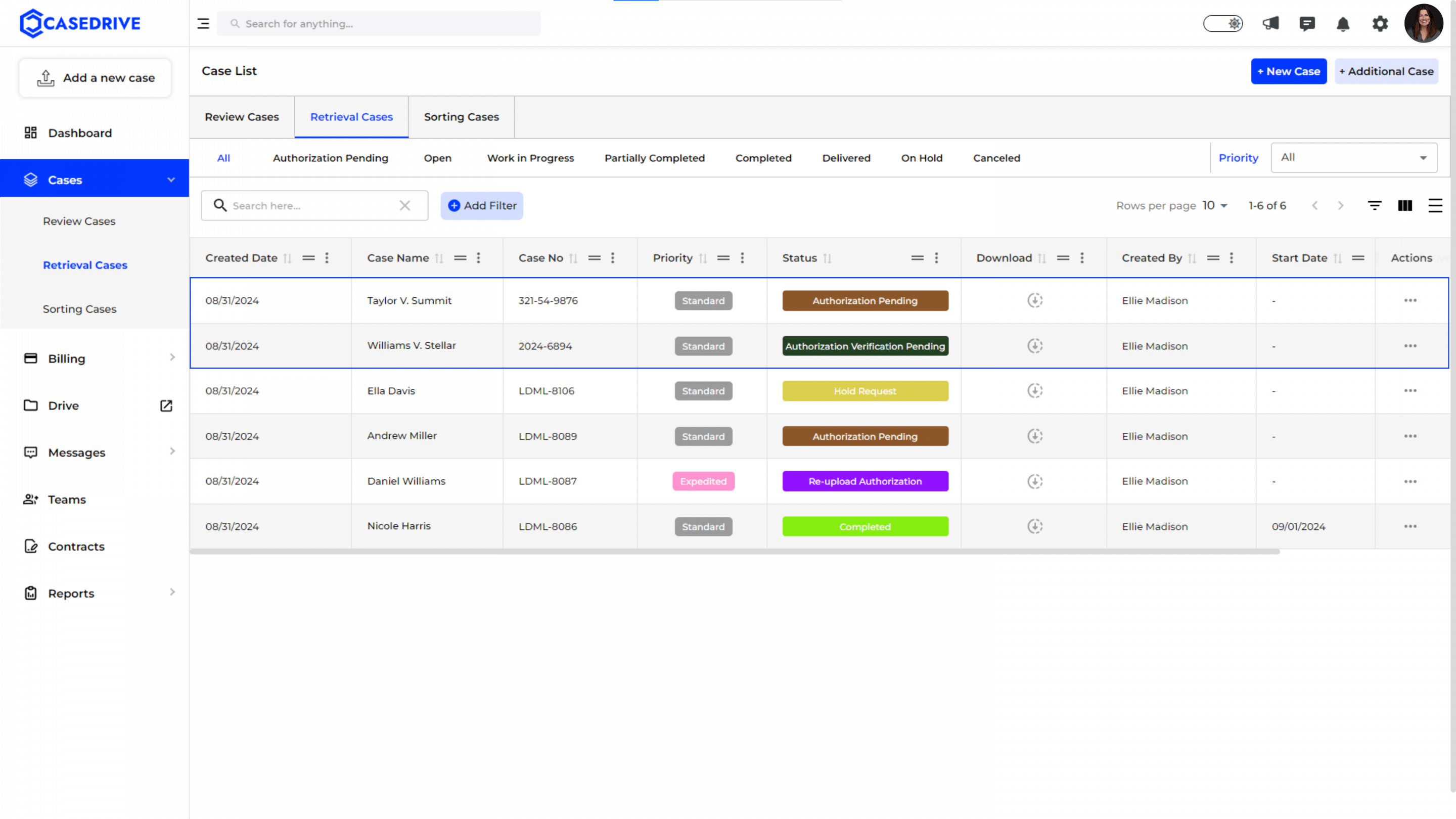Screen dimensions: 1456x819
Task: Click the Add a new case button
Action: (95, 78)
